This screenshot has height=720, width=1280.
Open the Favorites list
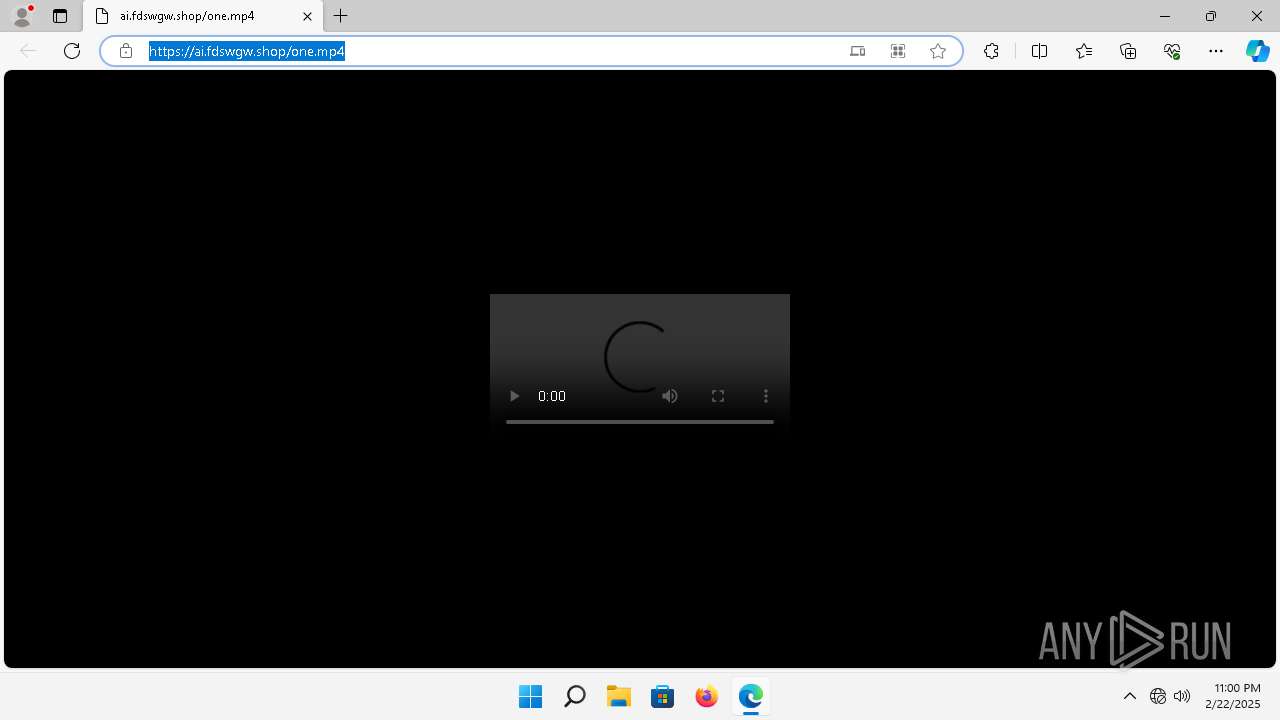(1084, 51)
